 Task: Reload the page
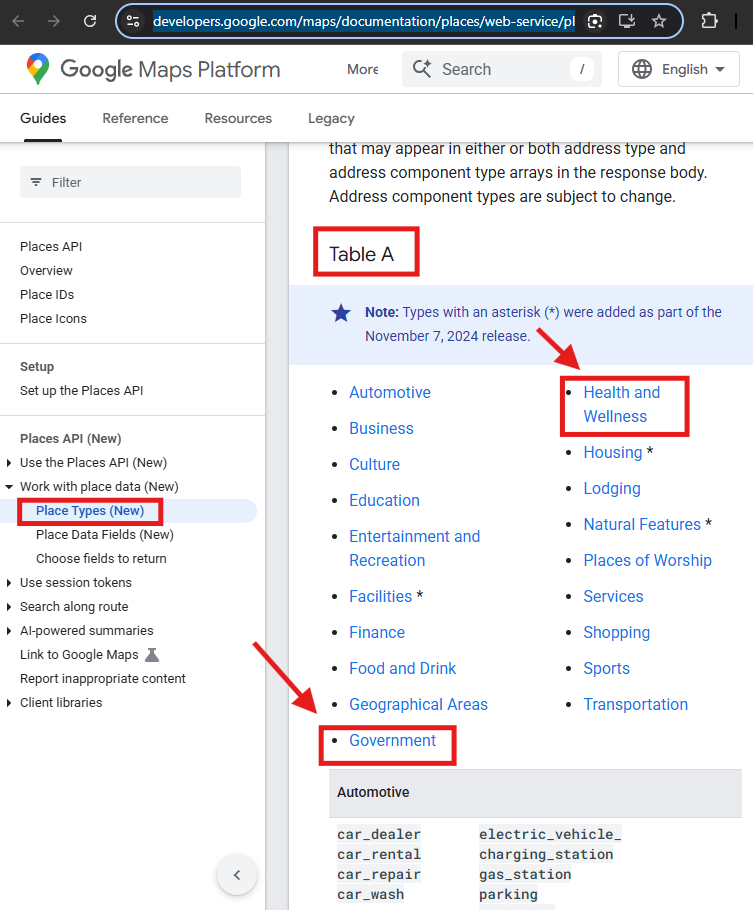click(90, 21)
